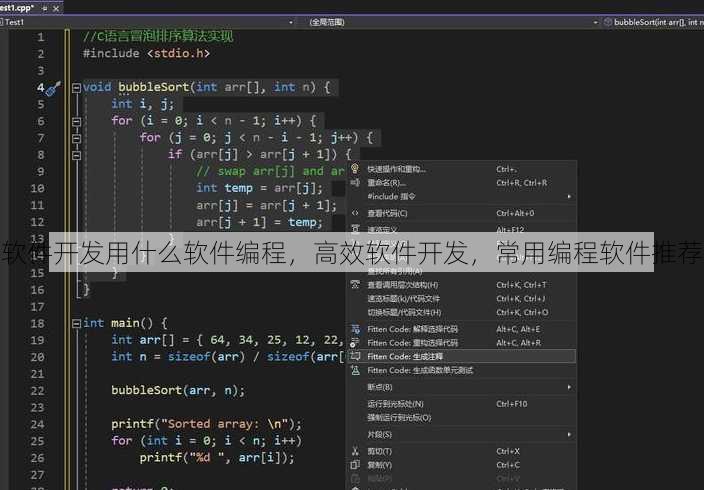Click line number 2 in the gutter

(x=40, y=54)
